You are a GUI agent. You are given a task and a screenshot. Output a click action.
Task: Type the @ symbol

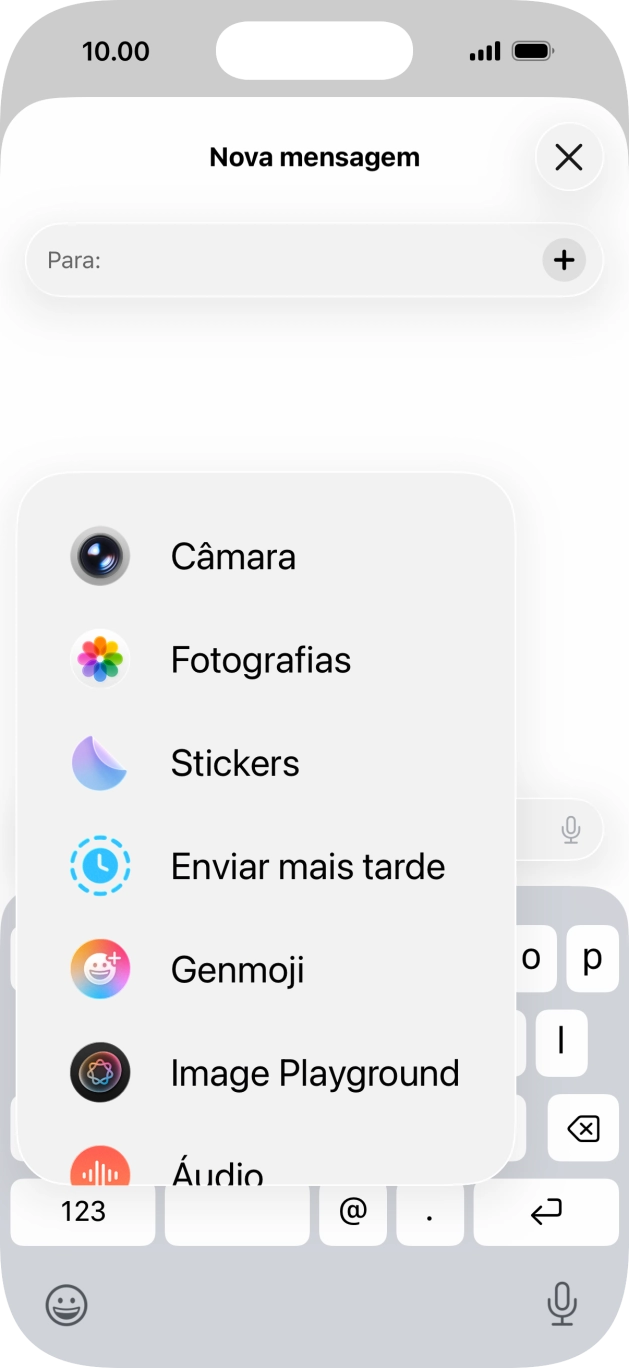pos(352,1212)
